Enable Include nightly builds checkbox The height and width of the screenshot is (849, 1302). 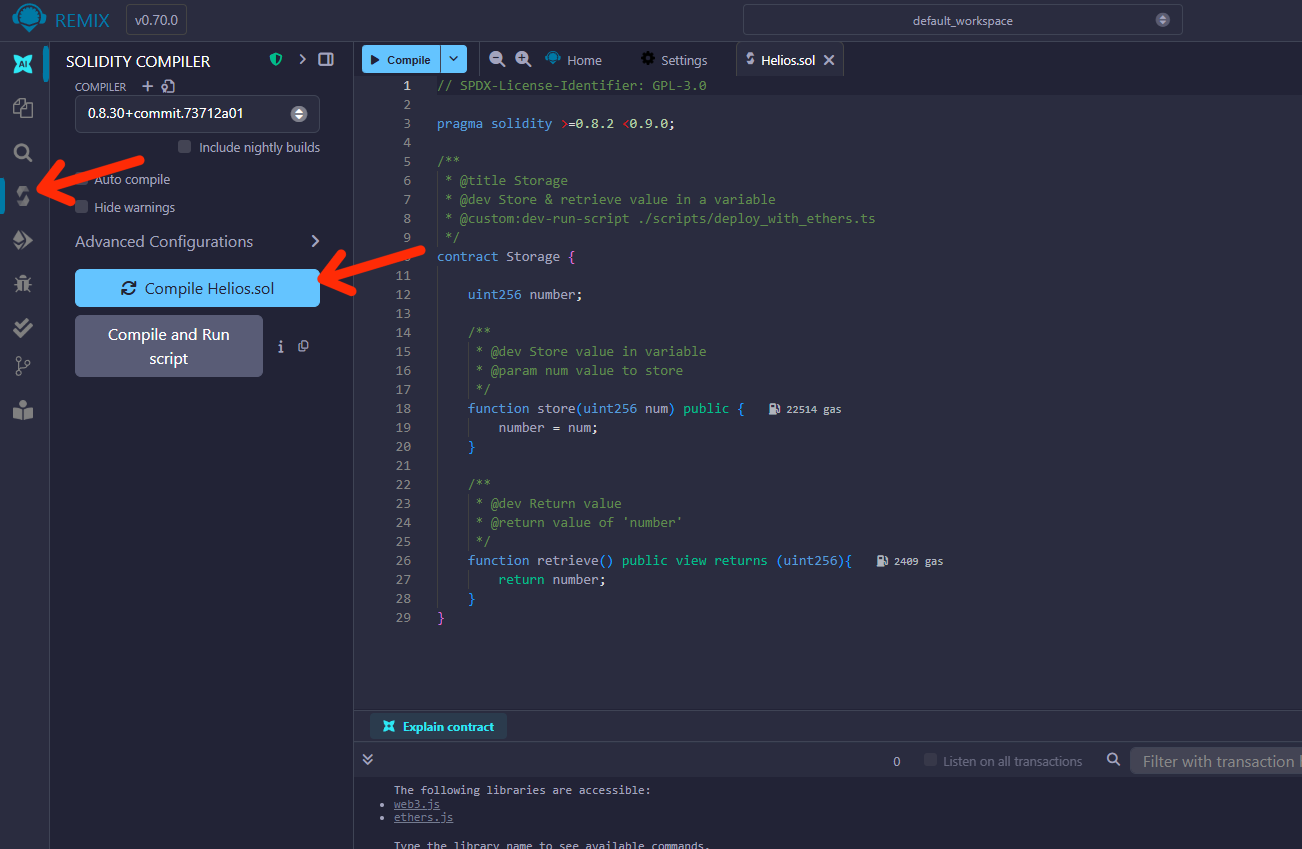184,147
